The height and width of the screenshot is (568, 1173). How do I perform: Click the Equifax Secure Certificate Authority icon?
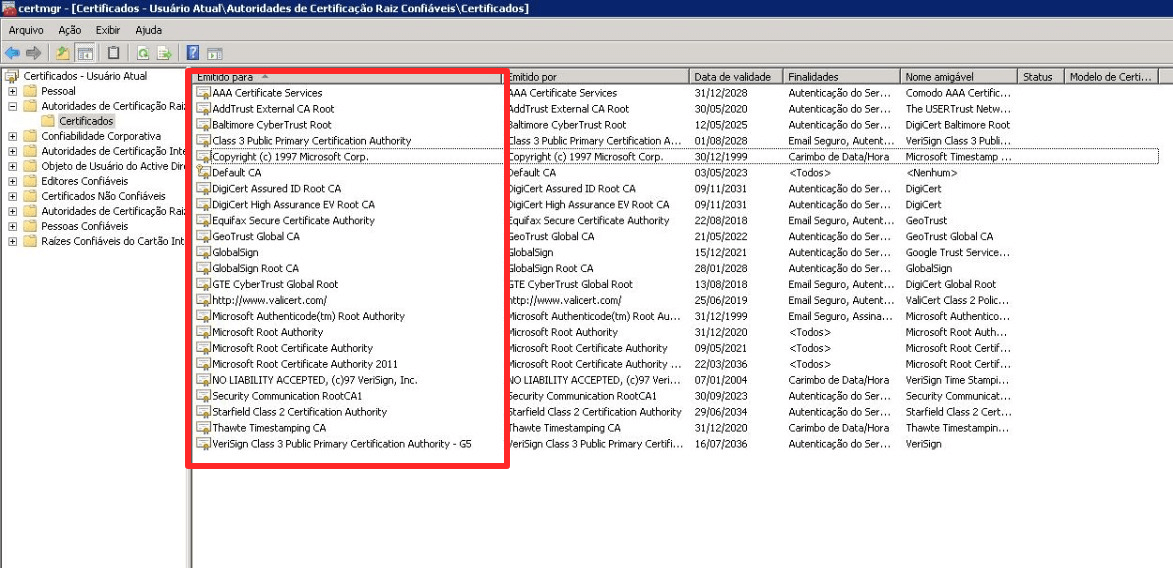pos(203,221)
